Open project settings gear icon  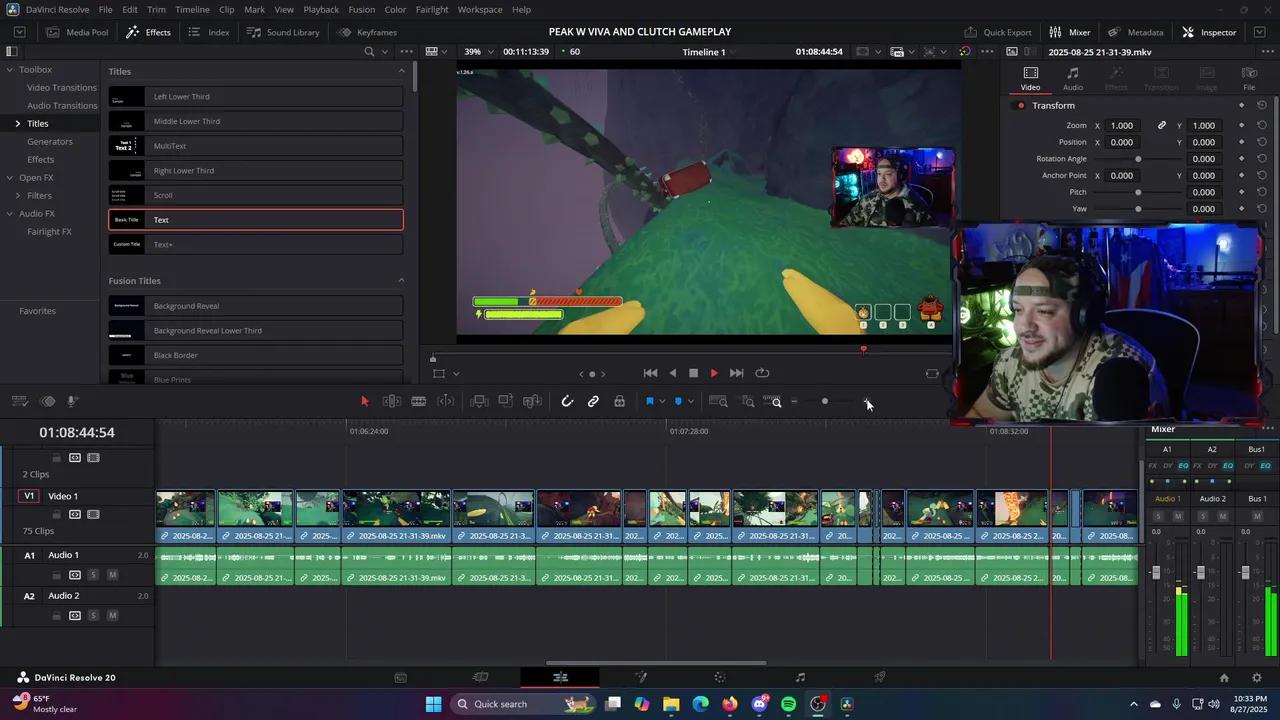[x=1257, y=677]
